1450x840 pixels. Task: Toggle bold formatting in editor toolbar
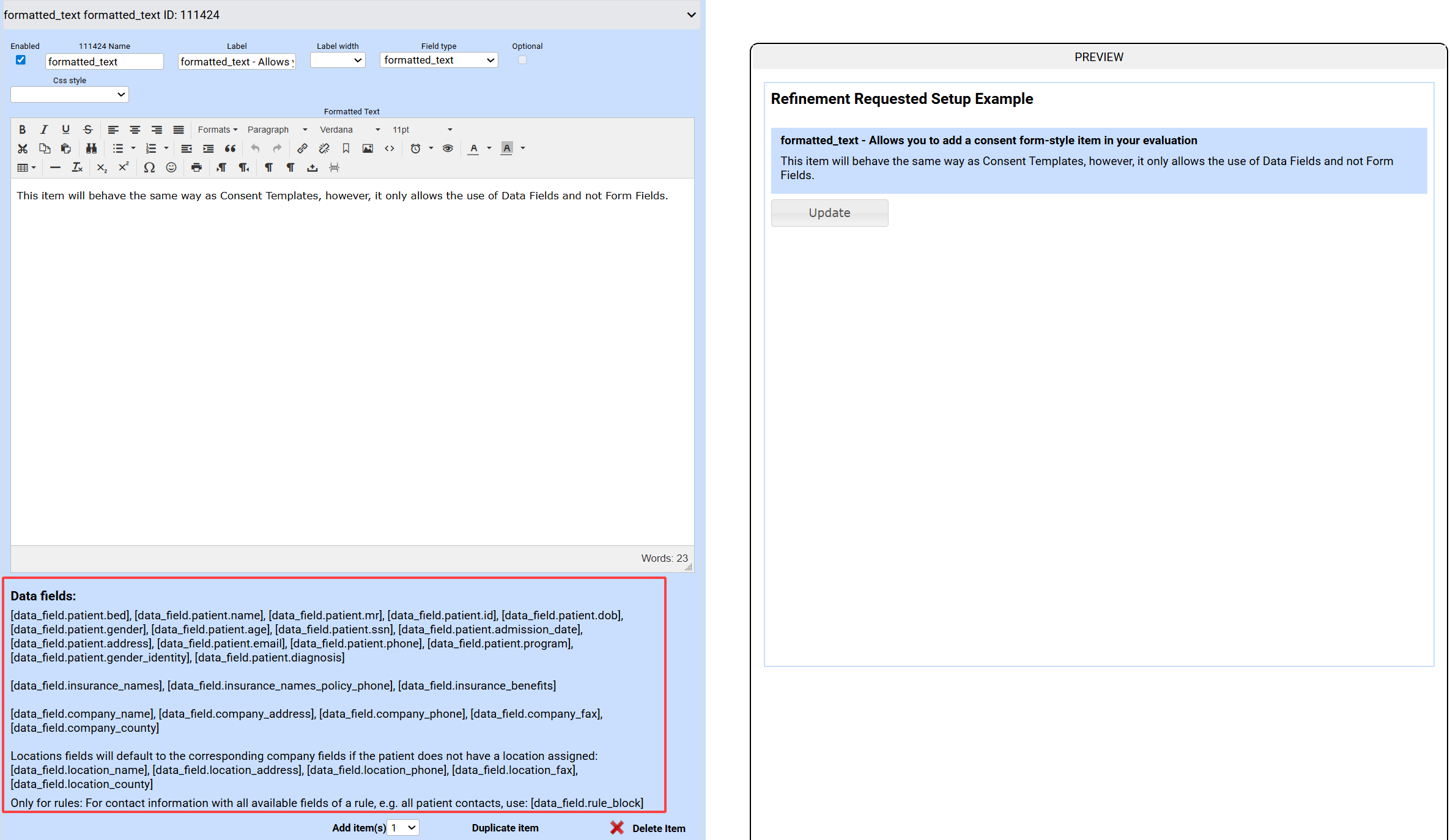pos(23,130)
